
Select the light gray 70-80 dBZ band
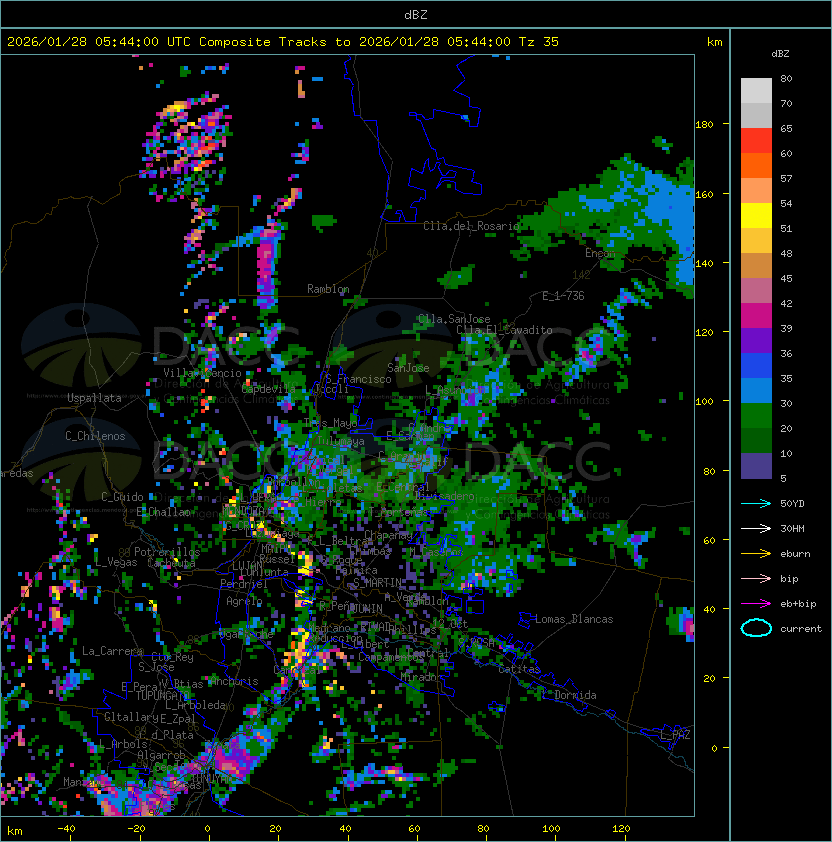coord(756,91)
